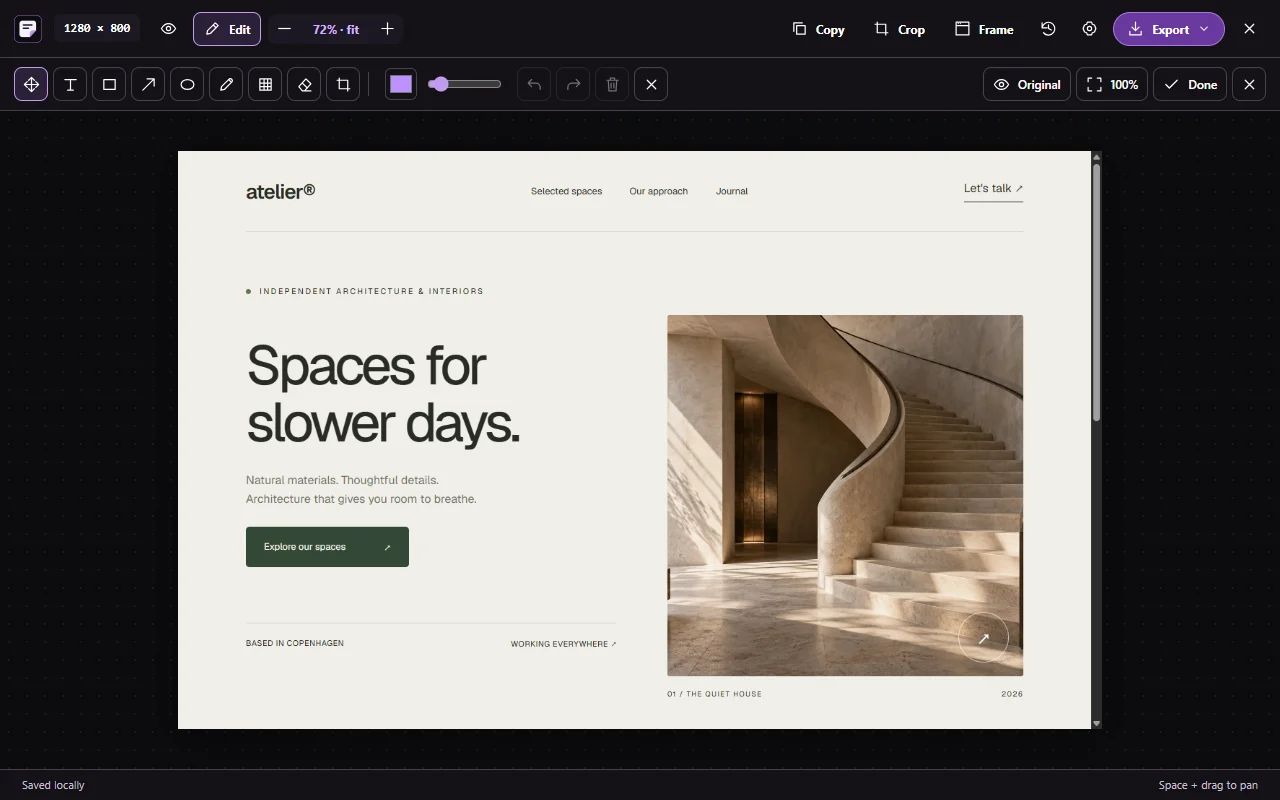Click the Done button

tap(1190, 84)
